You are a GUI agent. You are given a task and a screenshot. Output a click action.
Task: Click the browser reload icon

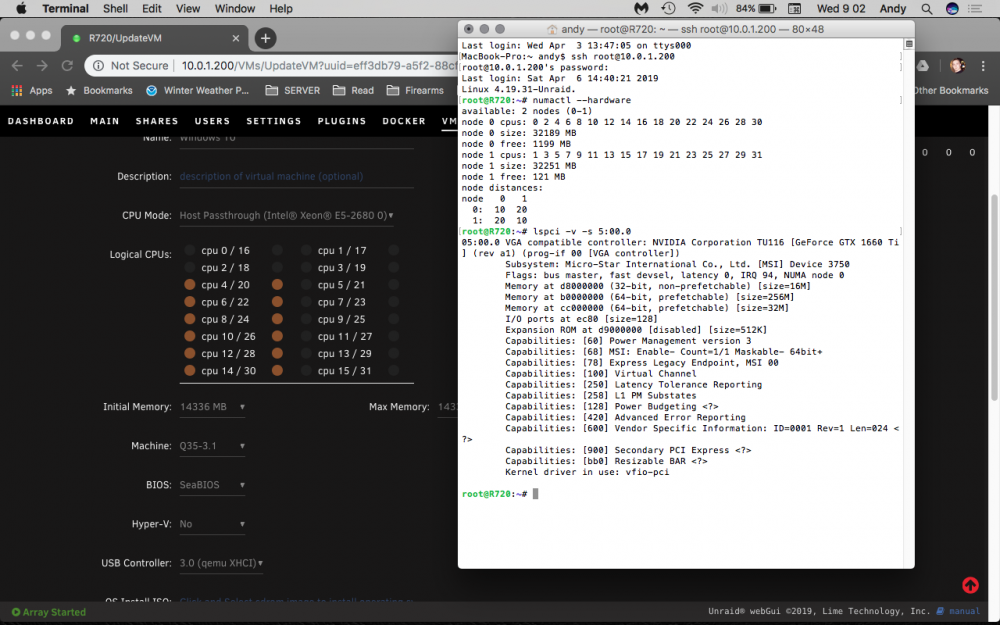[67, 66]
